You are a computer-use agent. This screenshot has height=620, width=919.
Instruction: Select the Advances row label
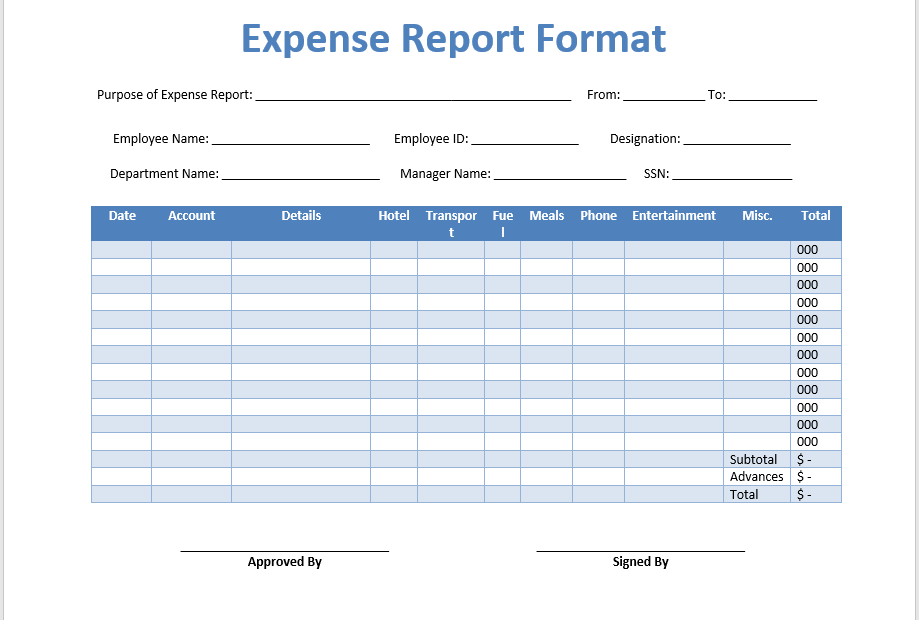click(757, 477)
